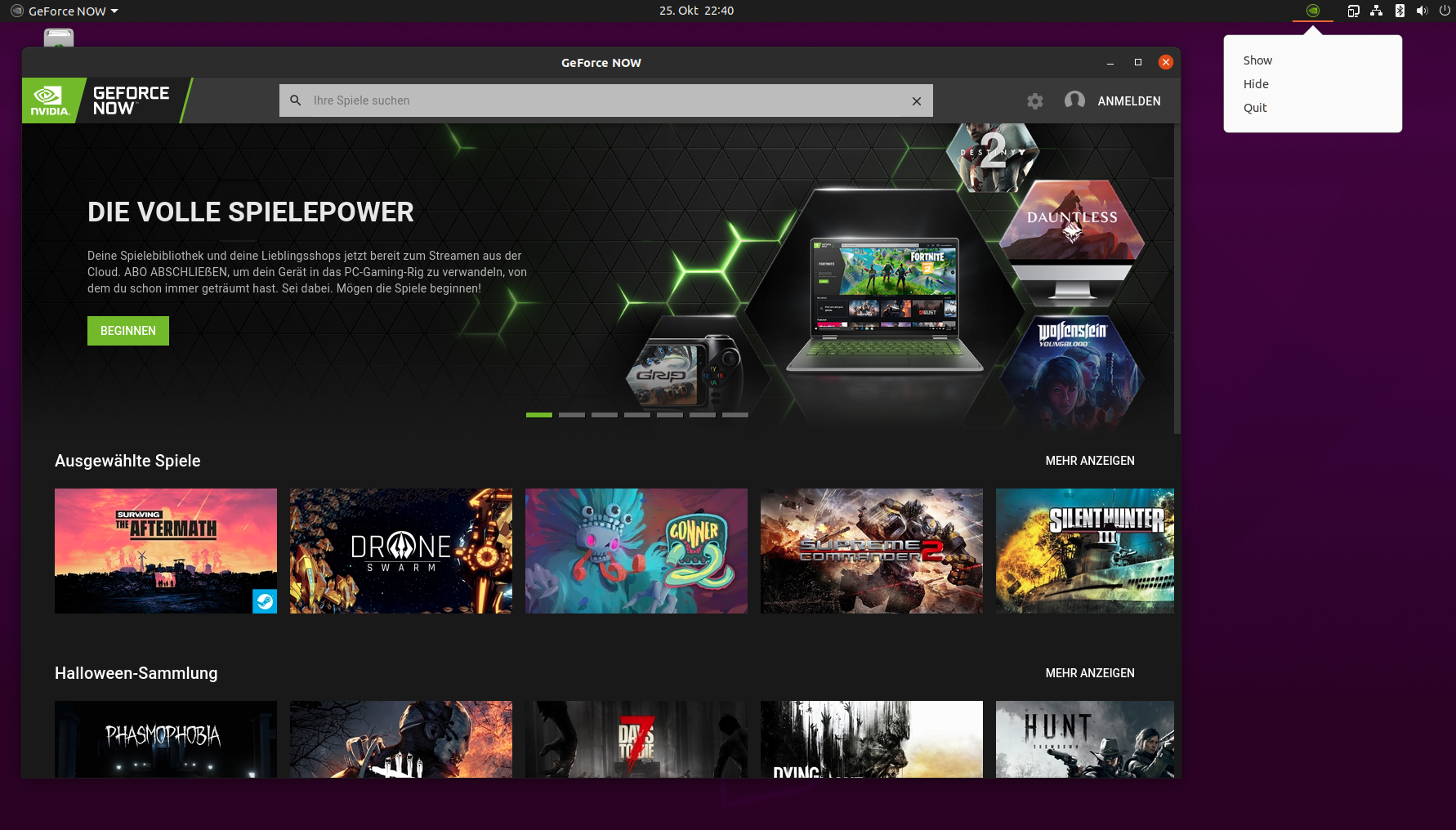
Task: Click the display/screen icon in top bar
Action: (1354, 11)
